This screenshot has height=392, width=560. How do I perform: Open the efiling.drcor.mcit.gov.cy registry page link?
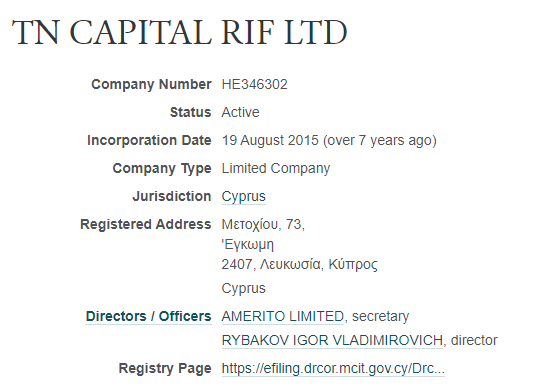coord(333,368)
